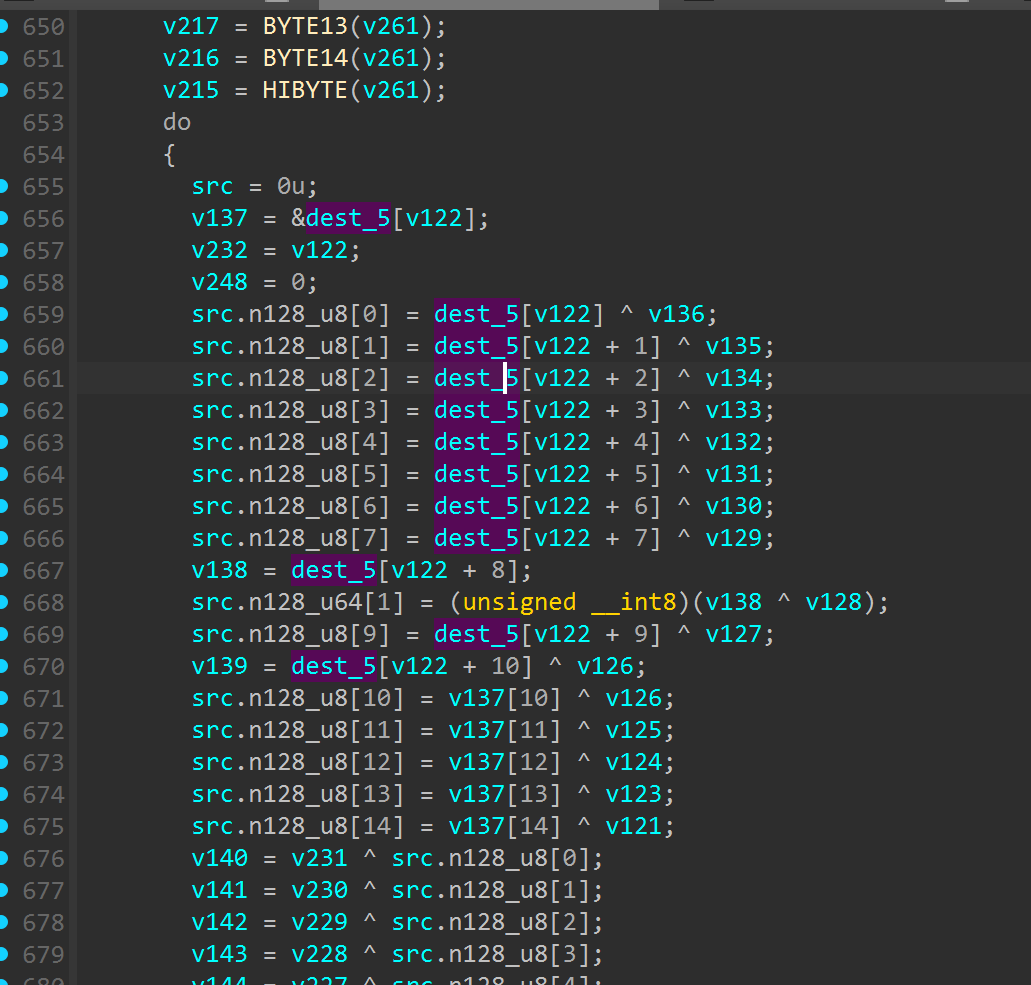Click the do keyword on line 653
Screen dimensions: 1031x985
pyautogui.click(x=177, y=122)
